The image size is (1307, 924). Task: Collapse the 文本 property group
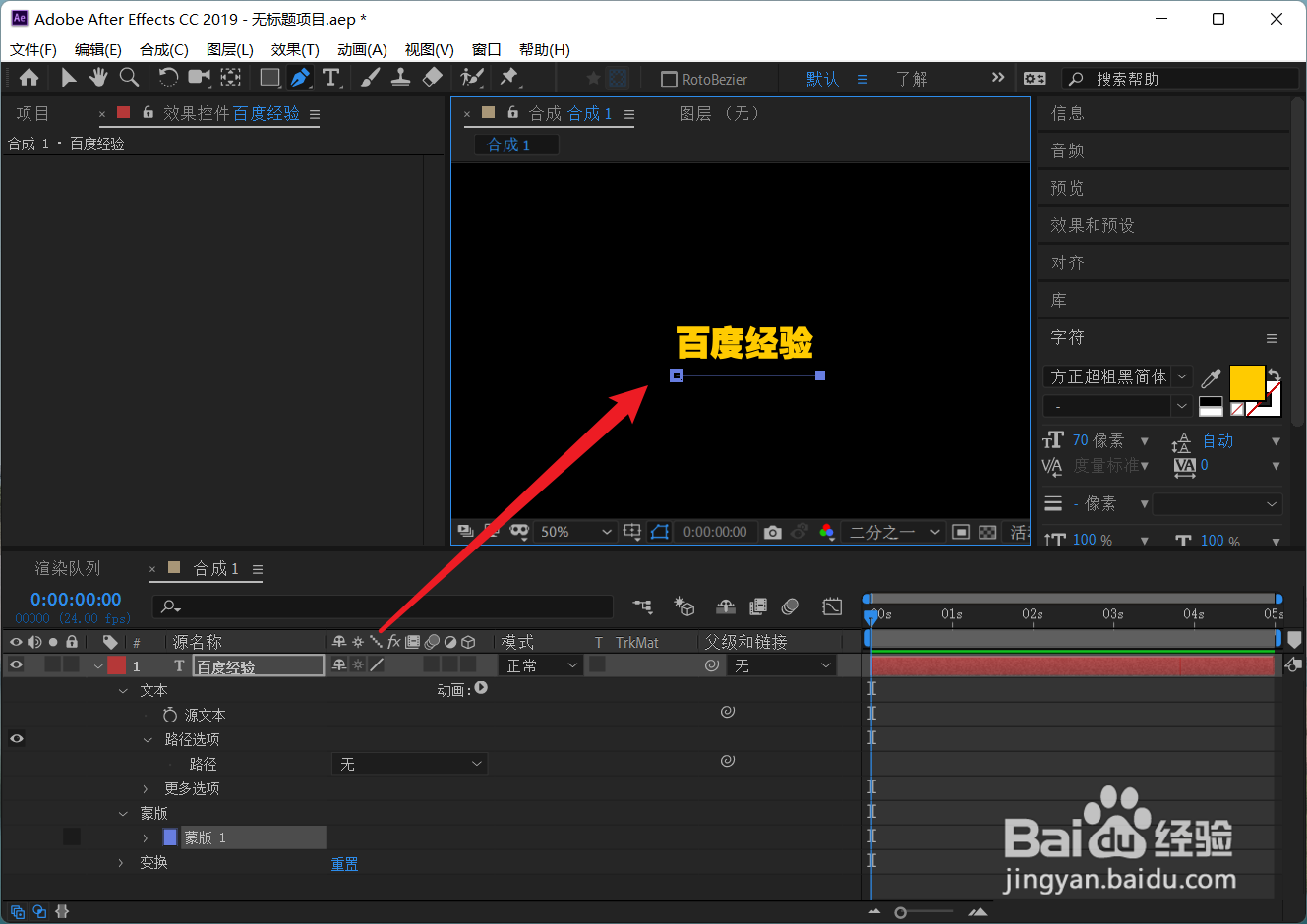[123, 690]
